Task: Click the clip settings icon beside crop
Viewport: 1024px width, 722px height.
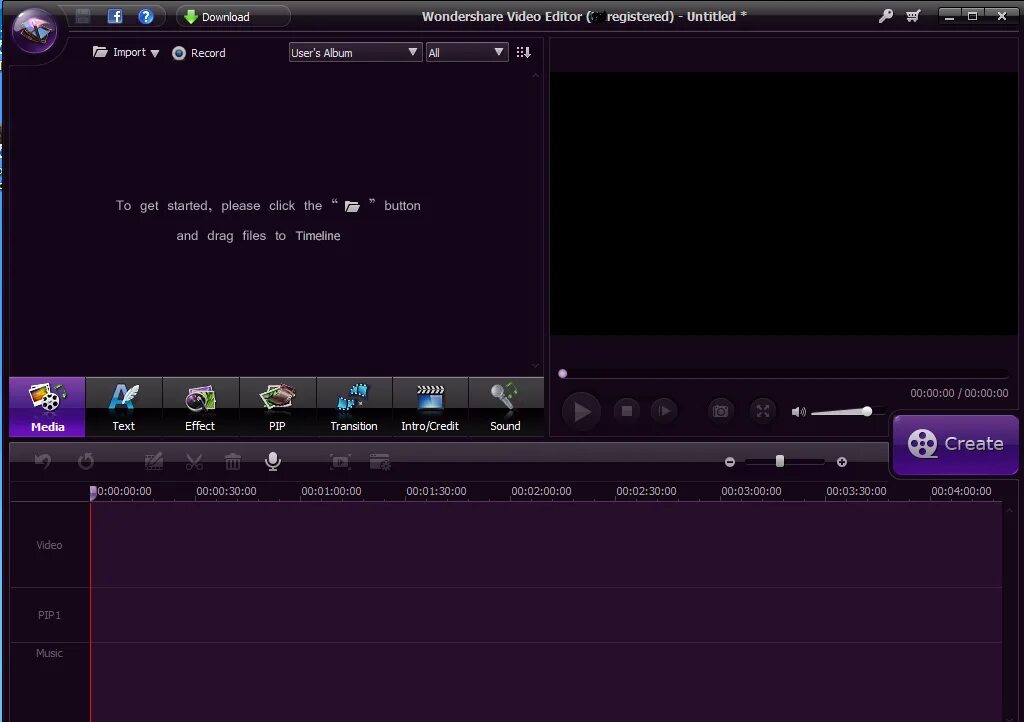Action: (380, 462)
